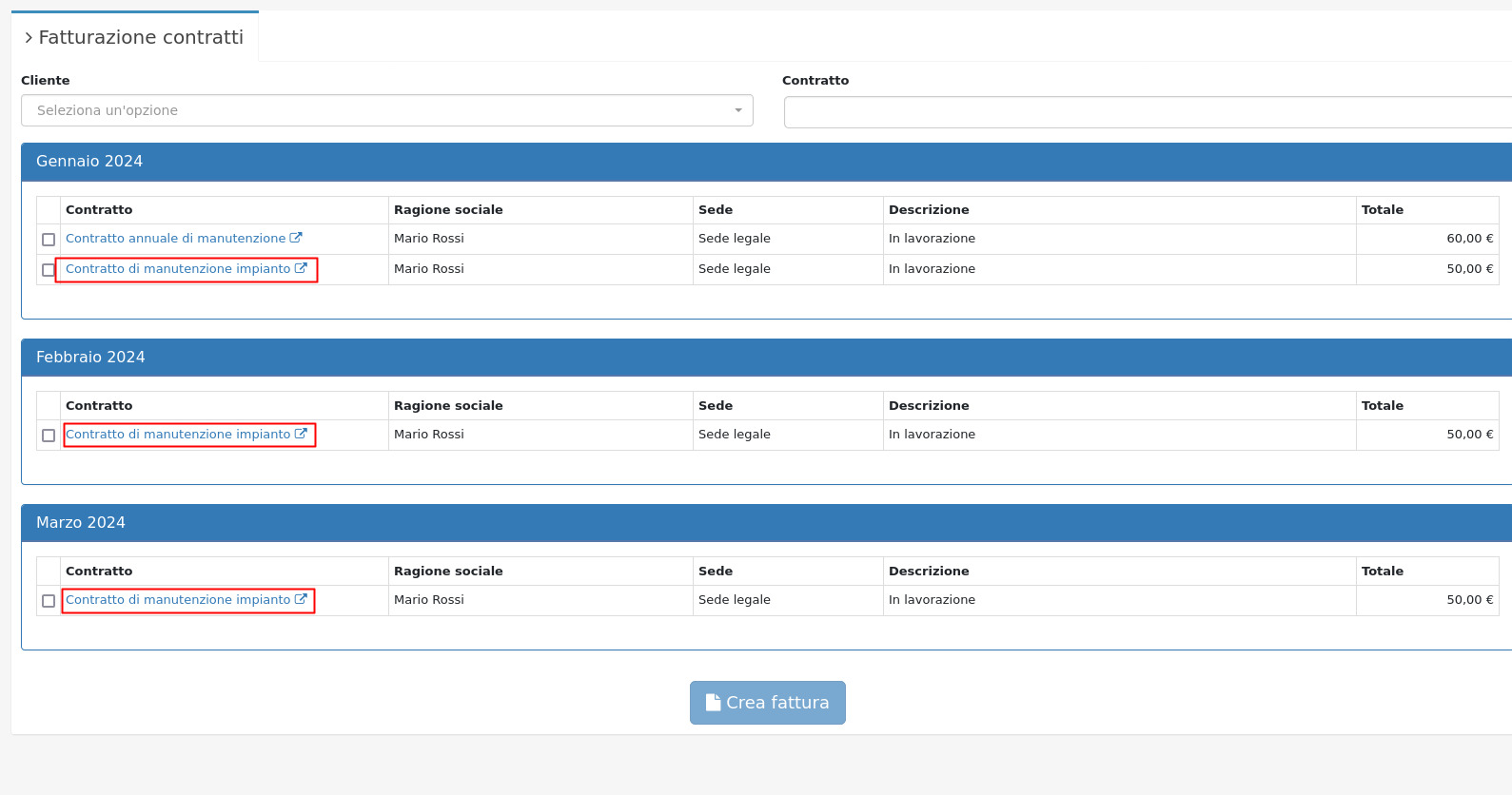
Task: Open the Cliente 'Seleziona un'opzione' dropdown
Action: [x=386, y=110]
